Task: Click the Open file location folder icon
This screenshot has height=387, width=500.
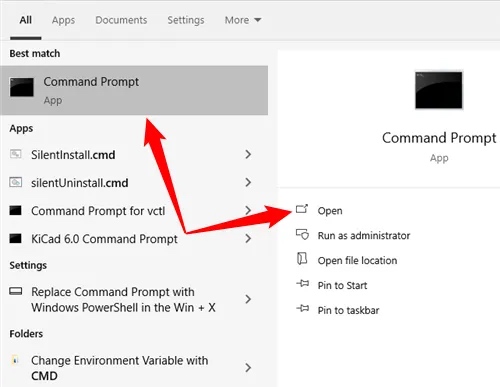Action: [x=302, y=259]
